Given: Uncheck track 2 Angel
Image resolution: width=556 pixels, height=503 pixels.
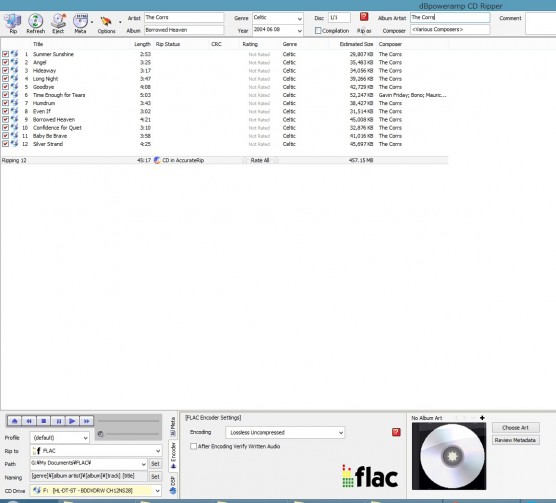Looking at the screenshot, I should pyautogui.click(x=5, y=62).
